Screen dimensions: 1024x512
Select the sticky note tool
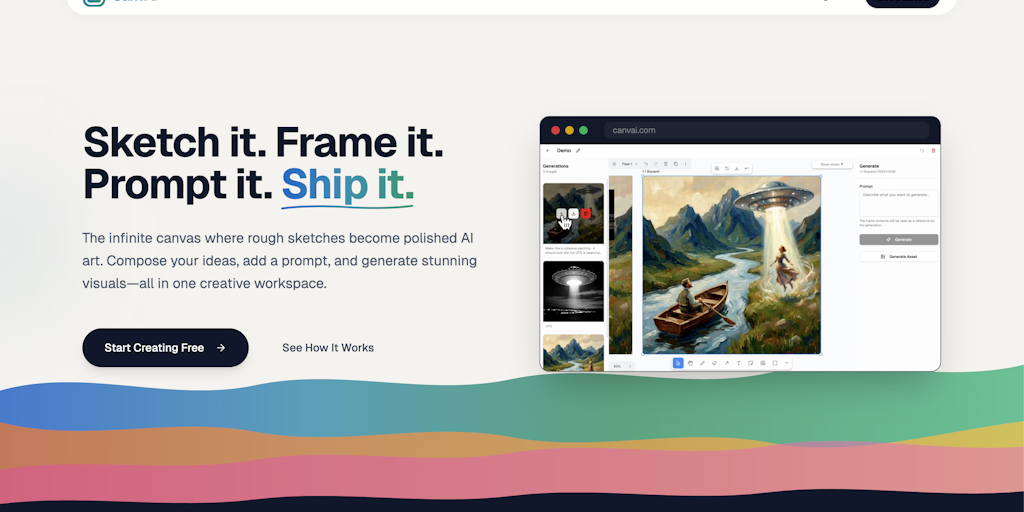tap(751, 363)
